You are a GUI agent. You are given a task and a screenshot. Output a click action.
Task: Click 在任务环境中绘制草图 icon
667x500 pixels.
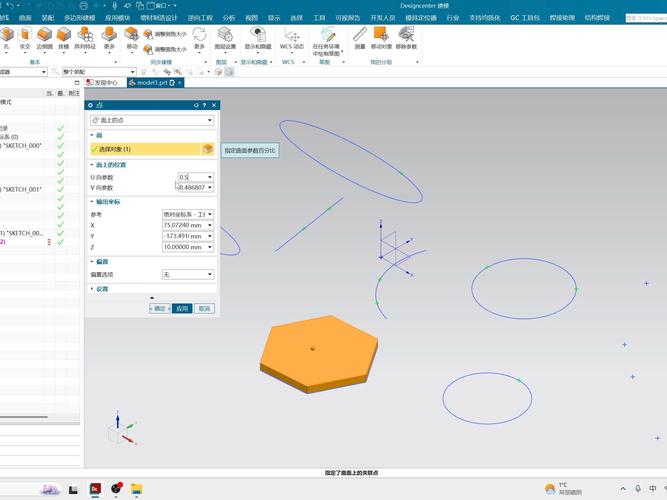click(x=327, y=35)
